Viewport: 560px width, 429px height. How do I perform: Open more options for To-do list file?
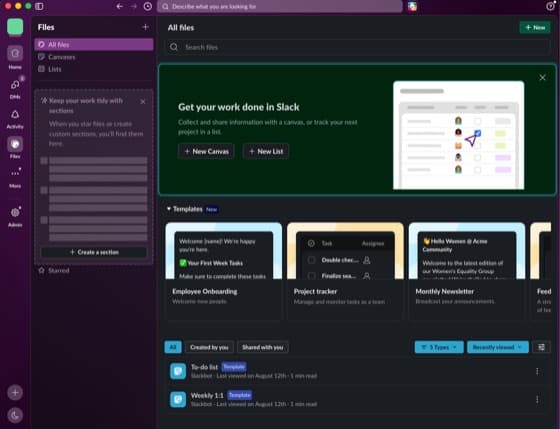pos(537,371)
